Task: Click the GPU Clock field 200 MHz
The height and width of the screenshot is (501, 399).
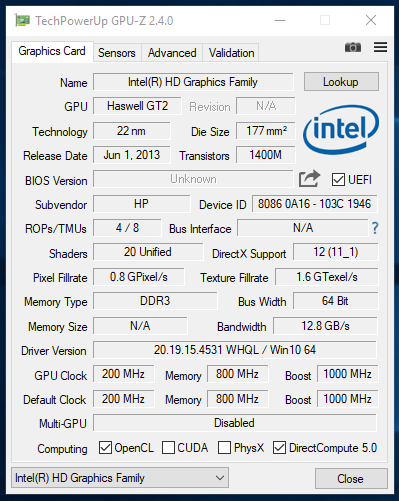Action: (124, 374)
